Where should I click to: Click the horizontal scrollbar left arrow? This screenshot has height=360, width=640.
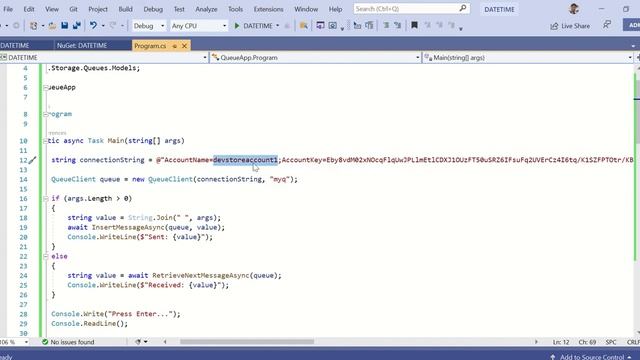pyautogui.click(x=165, y=342)
